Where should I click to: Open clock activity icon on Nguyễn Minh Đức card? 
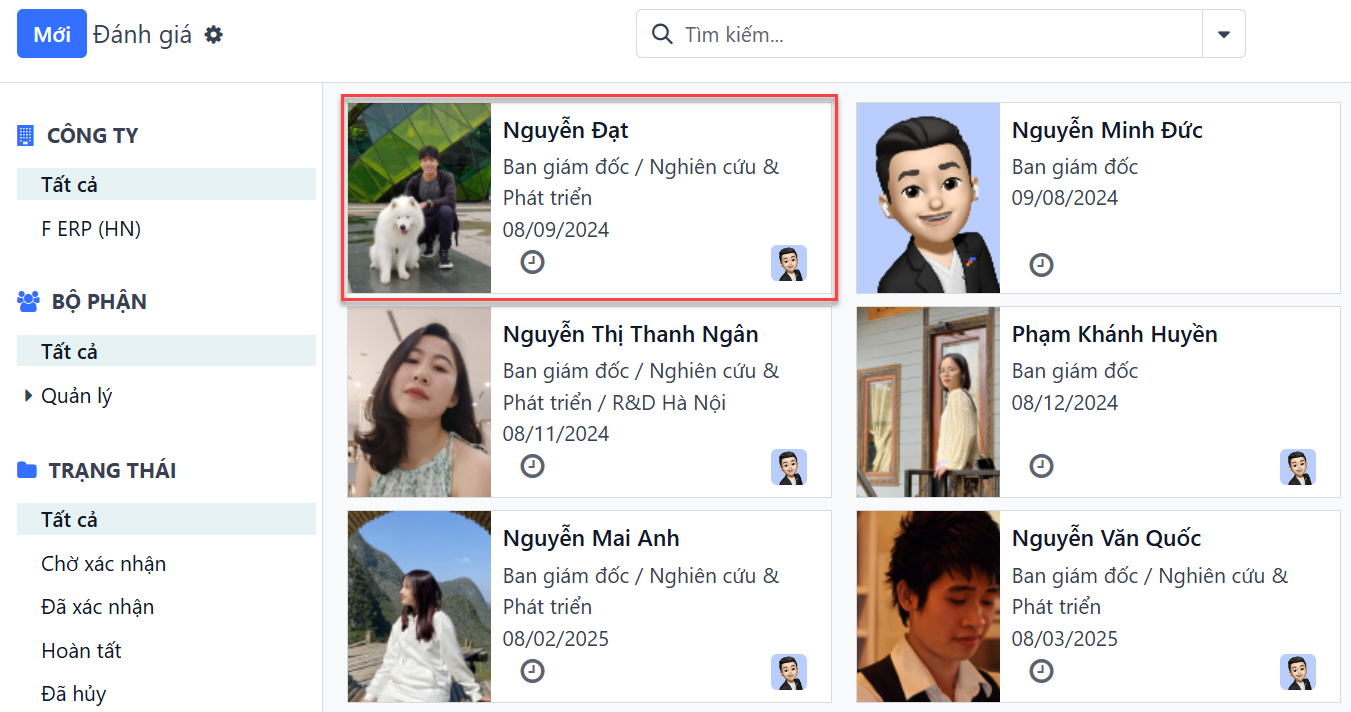pyautogui.click(x=1042, y=265)
